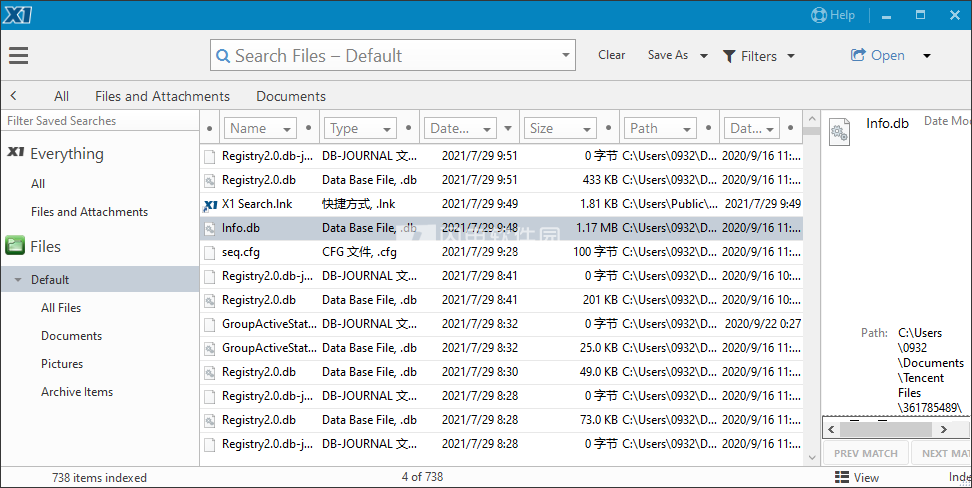Screen dimensions: 972x488
Task: Click the Info.db row file icon
Action: 210,228
